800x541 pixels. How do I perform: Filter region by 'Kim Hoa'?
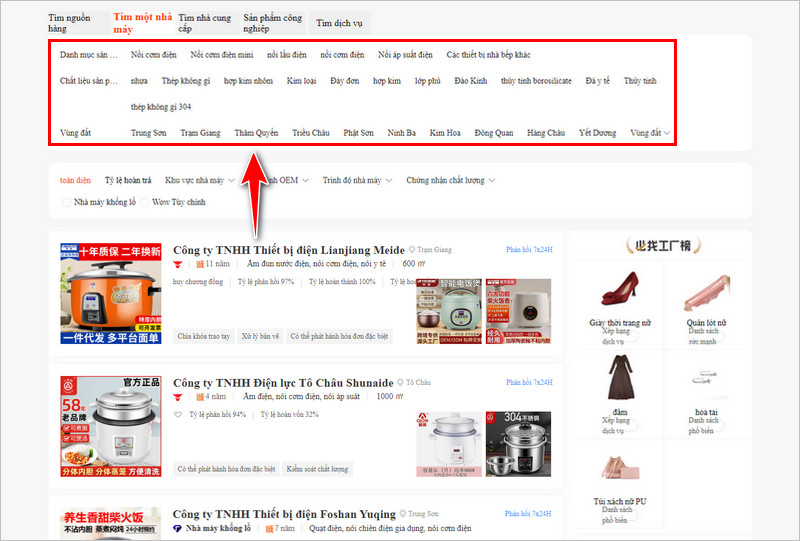tap(445, 133)
